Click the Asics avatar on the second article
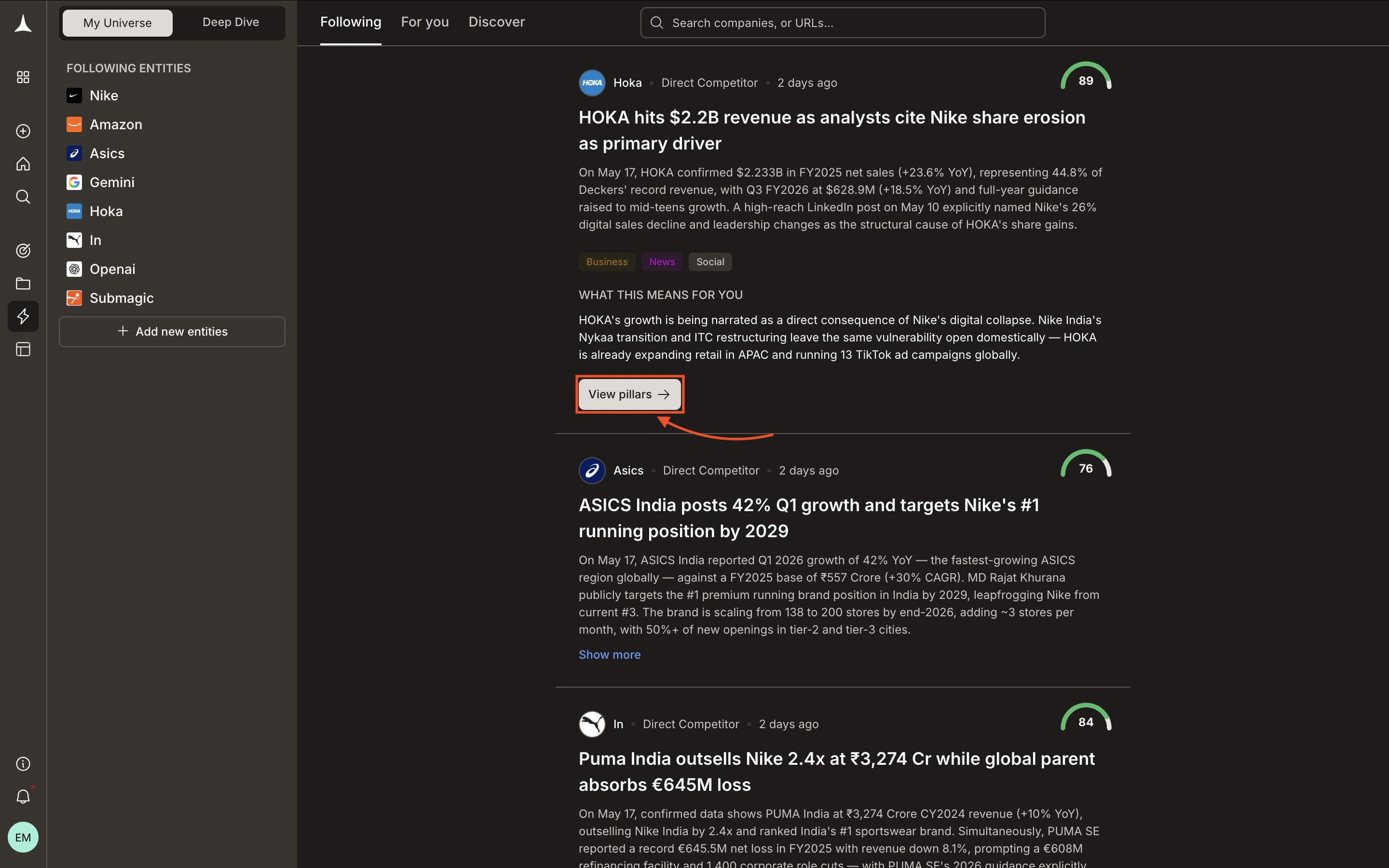Viewport: 1389px width, 868px height. tap(592, 470)
